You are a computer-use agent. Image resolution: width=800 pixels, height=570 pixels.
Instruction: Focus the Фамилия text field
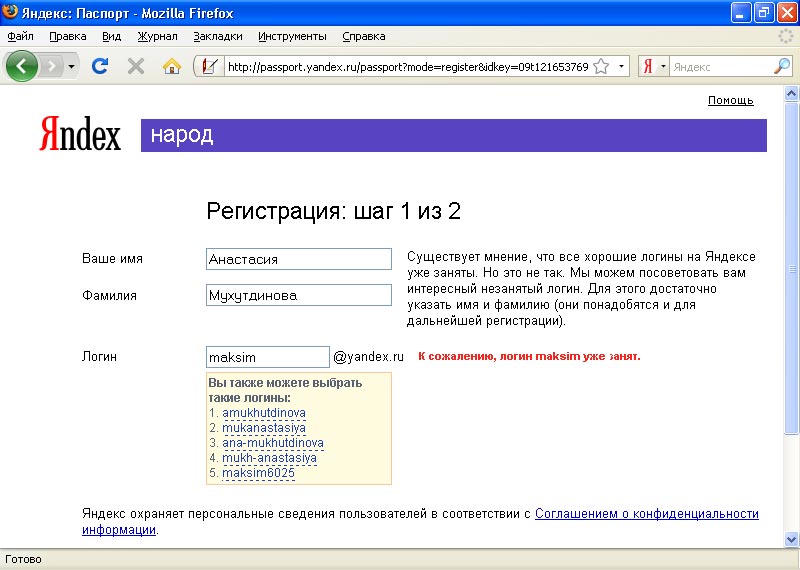click(x=298, y=296)
